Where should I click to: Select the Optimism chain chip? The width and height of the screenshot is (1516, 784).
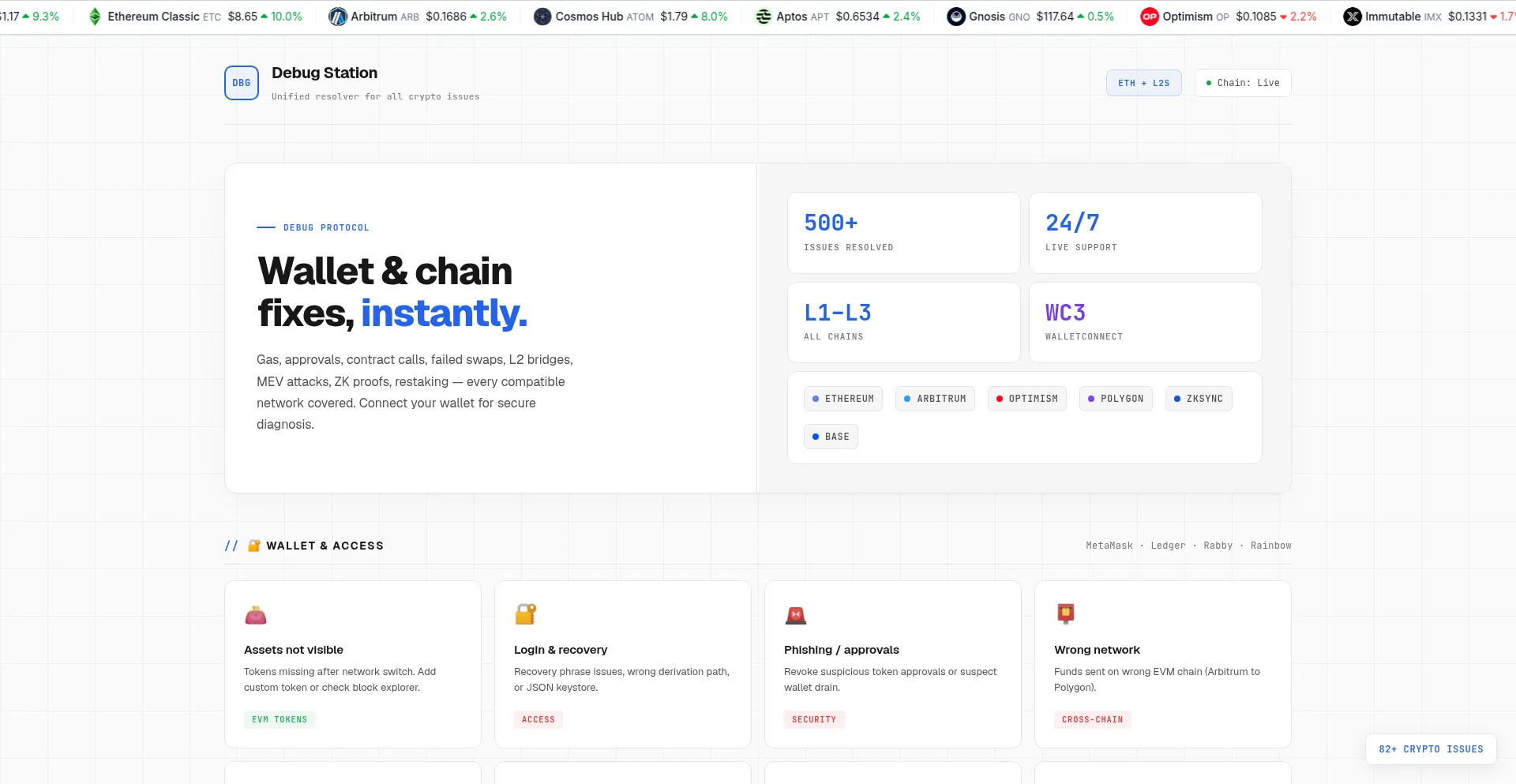(1027, 399)
